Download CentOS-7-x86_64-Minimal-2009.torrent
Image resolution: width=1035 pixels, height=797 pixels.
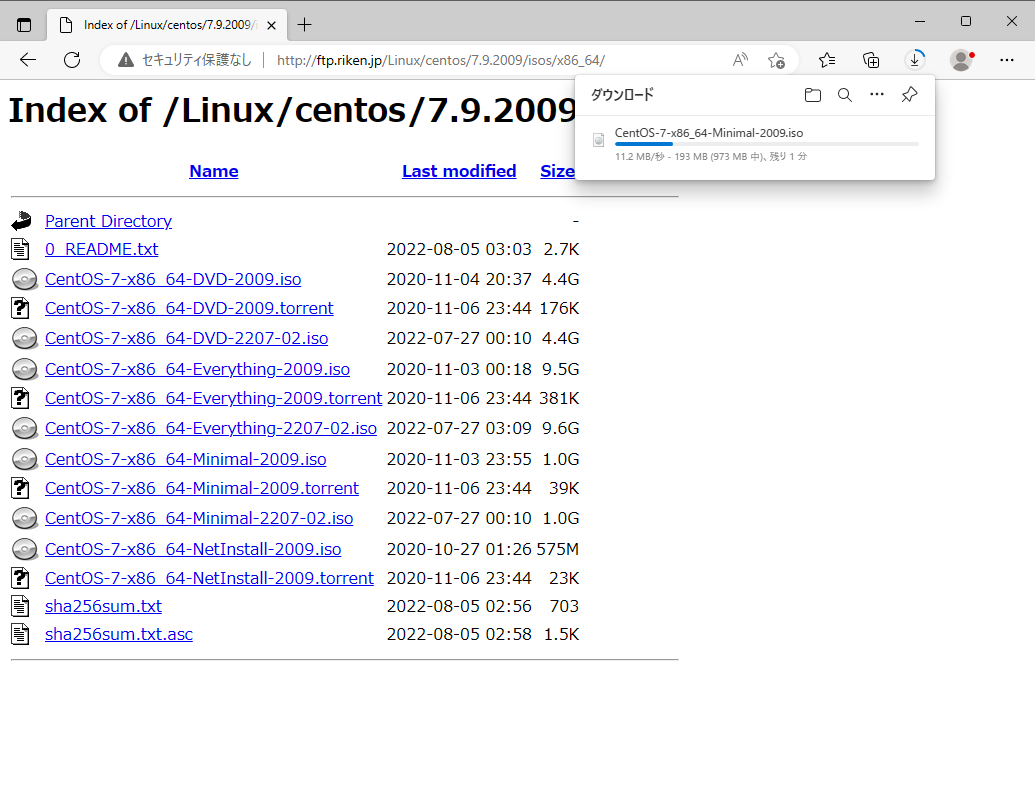click(x=201, y=488)
